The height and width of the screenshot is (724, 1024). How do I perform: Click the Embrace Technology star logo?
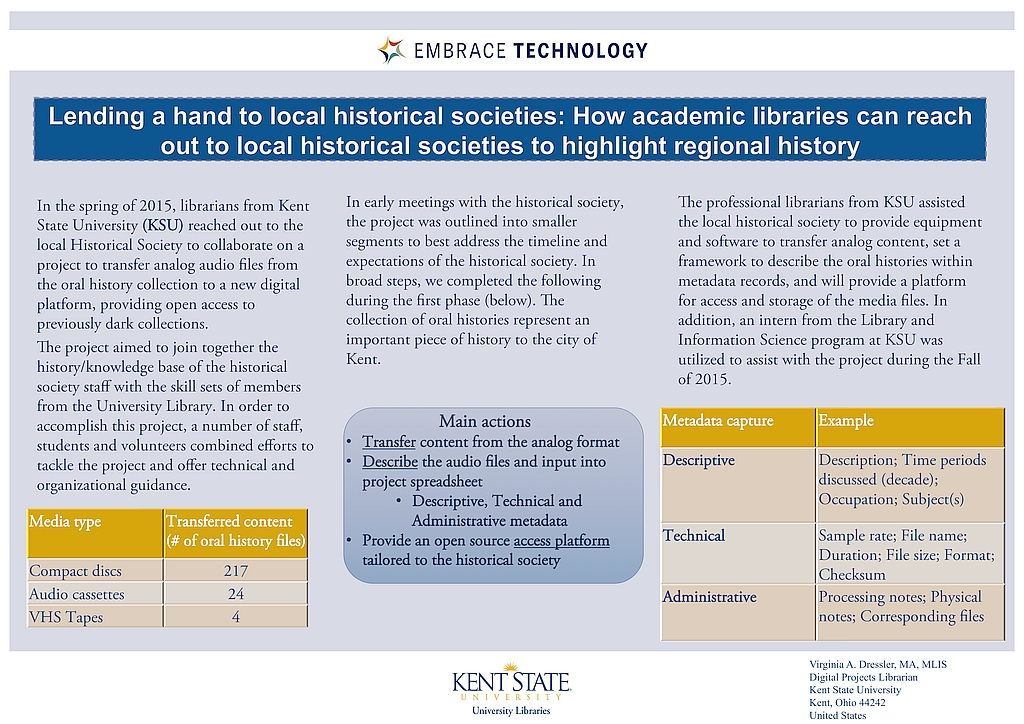coord(390,50)
